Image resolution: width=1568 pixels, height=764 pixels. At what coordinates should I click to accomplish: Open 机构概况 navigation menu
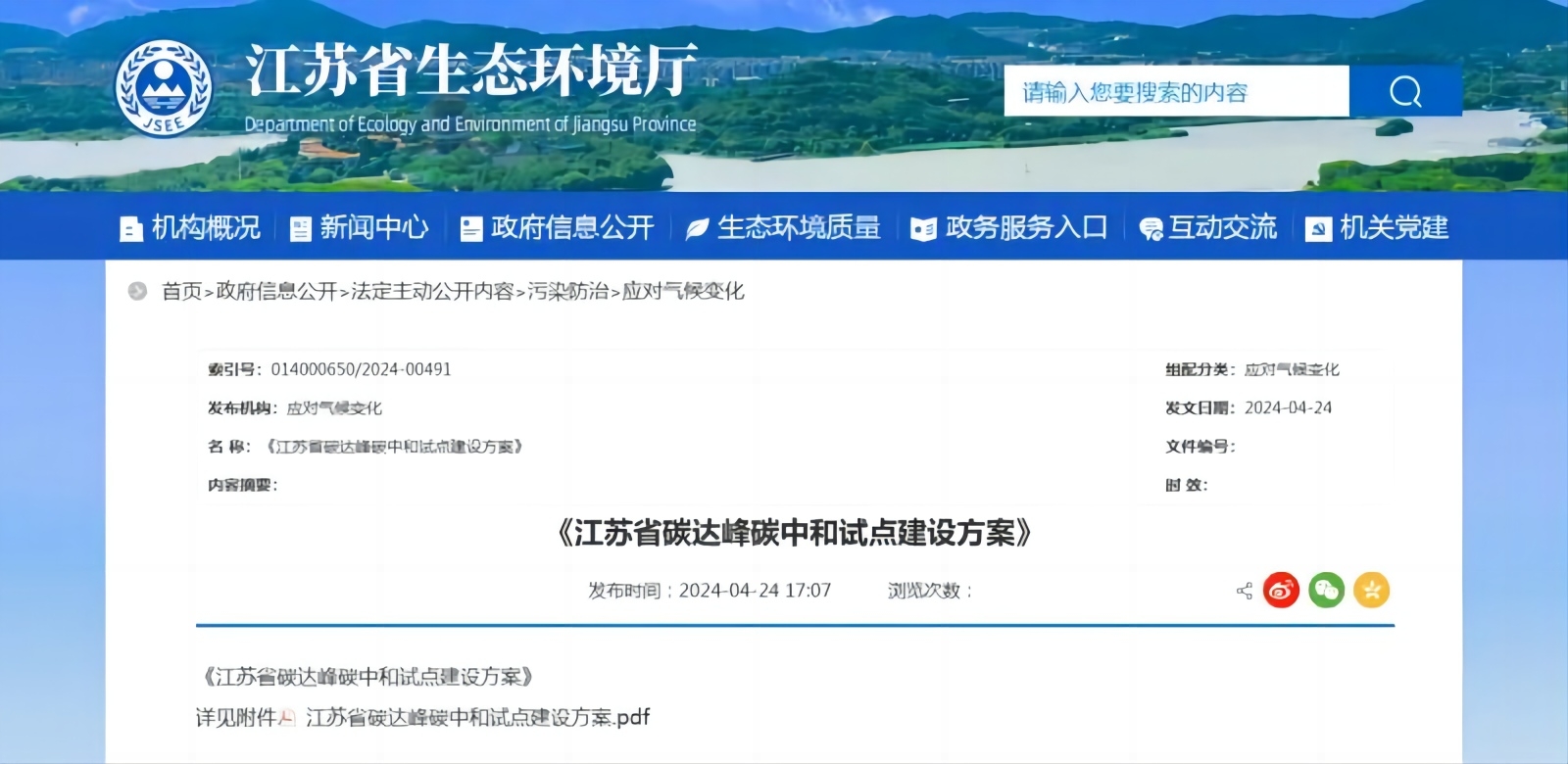click(191, 228)
